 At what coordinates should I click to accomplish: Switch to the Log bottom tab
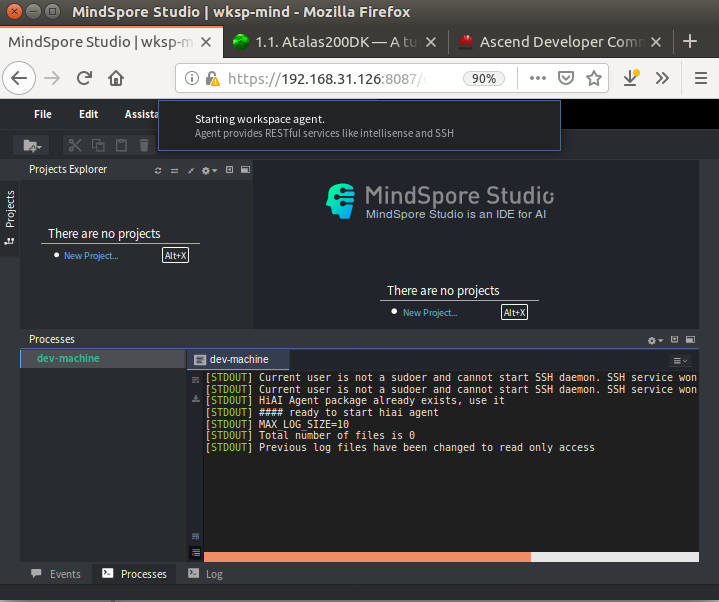point(205,574)
